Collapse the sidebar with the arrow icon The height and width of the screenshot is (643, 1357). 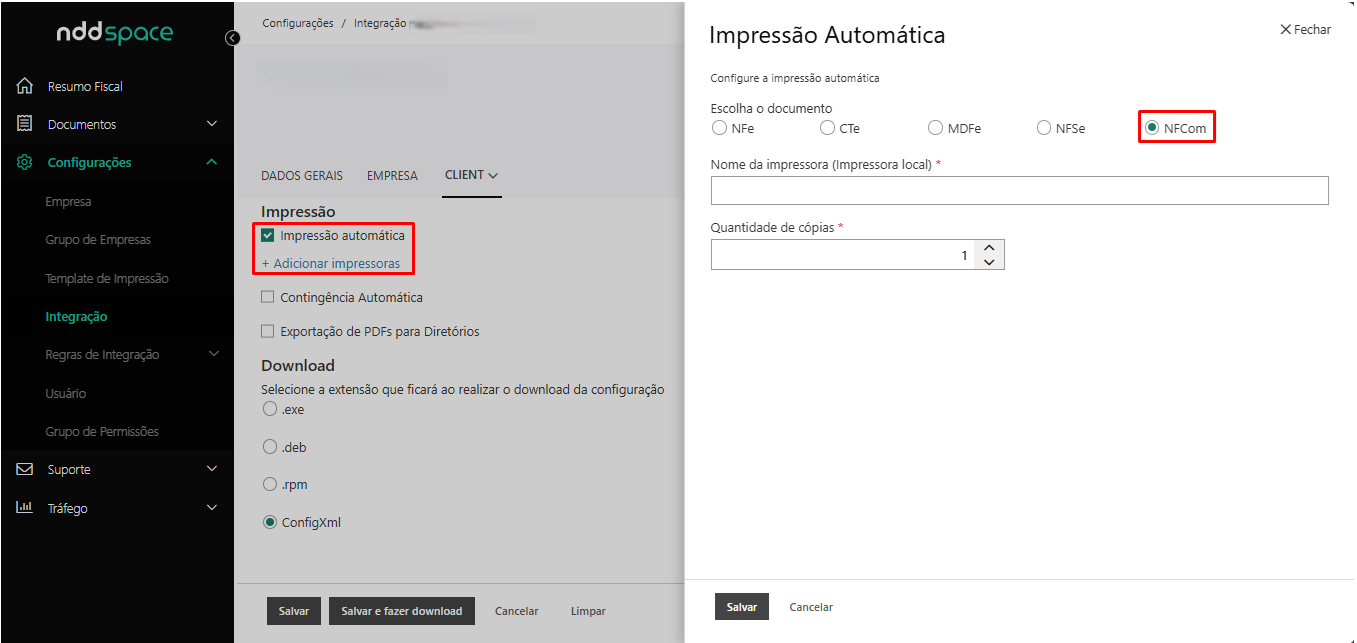(233, 38)
